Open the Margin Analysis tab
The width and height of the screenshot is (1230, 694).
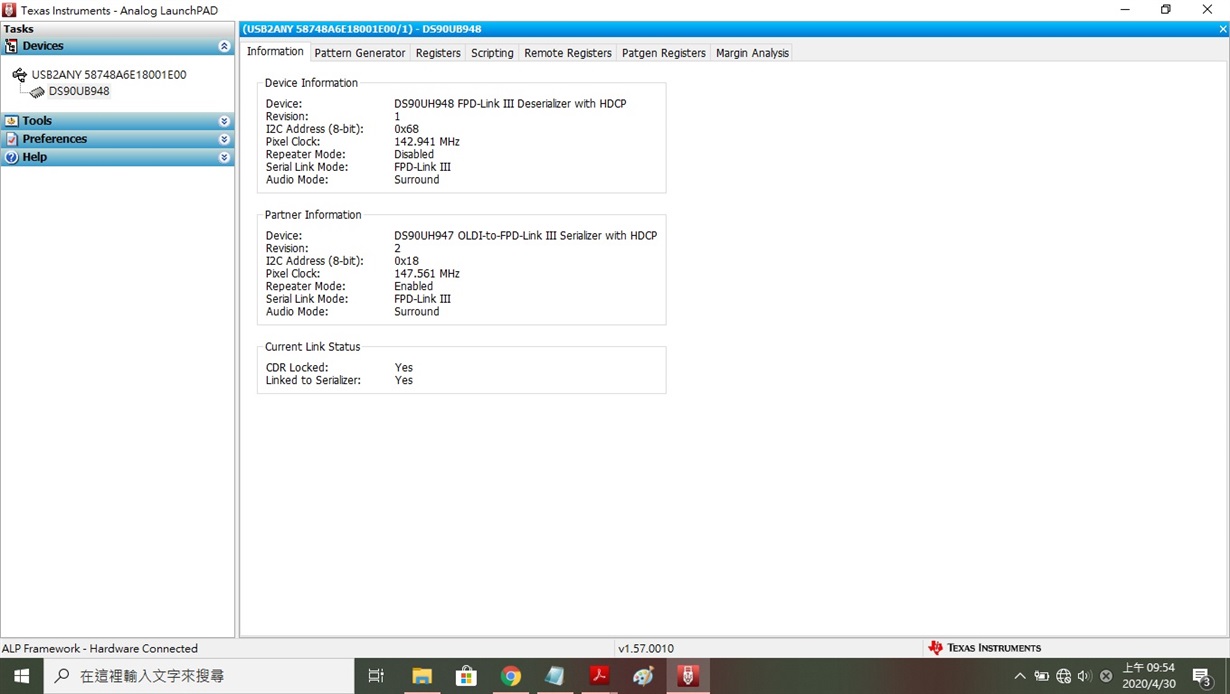point(752,53)
